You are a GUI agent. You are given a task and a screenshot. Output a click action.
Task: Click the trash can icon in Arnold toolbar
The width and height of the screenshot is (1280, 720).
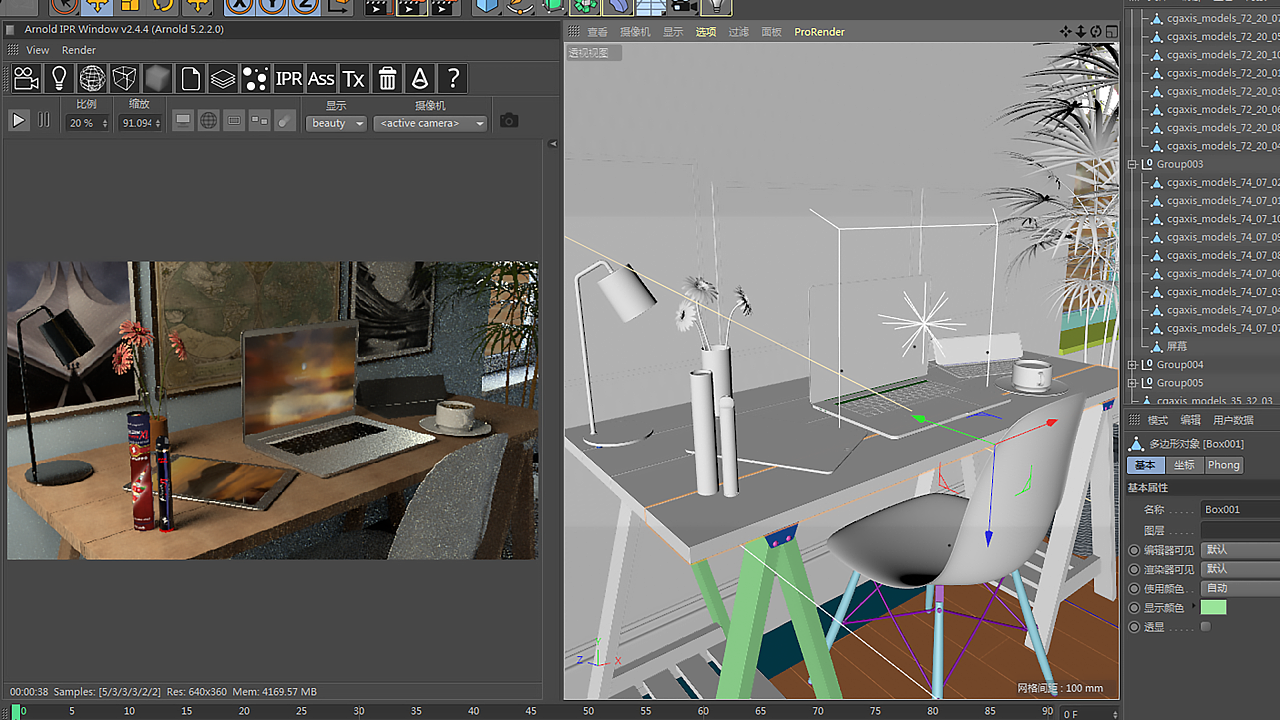[x=387, y=78]
